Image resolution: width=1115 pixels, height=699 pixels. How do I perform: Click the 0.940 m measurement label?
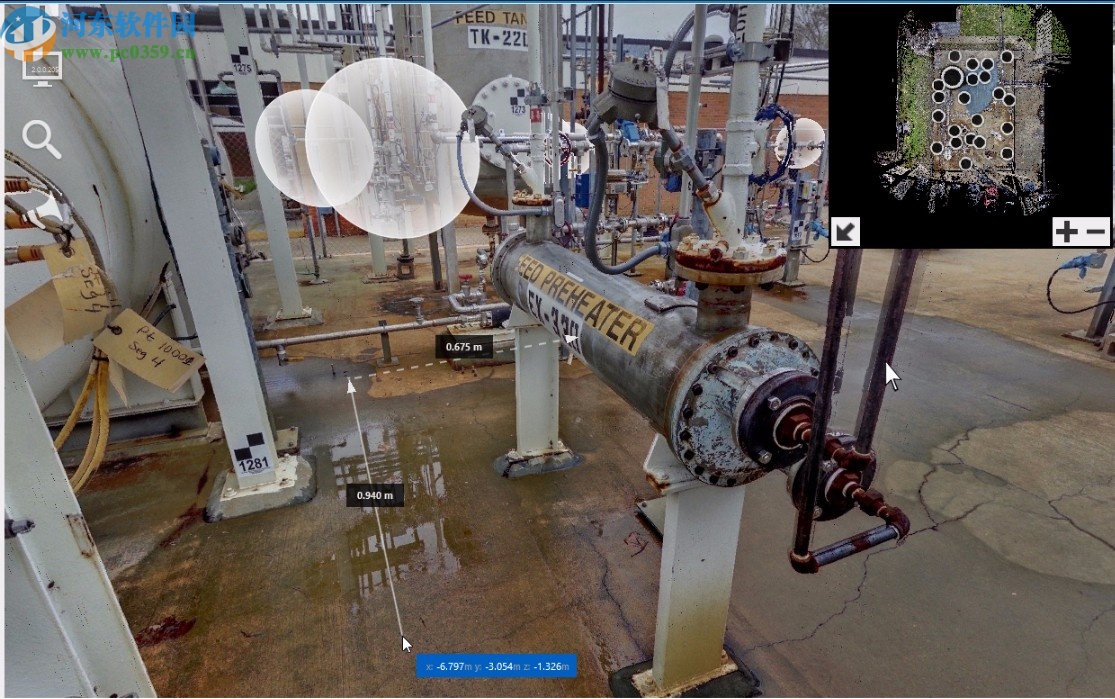[x=377, y=494]
